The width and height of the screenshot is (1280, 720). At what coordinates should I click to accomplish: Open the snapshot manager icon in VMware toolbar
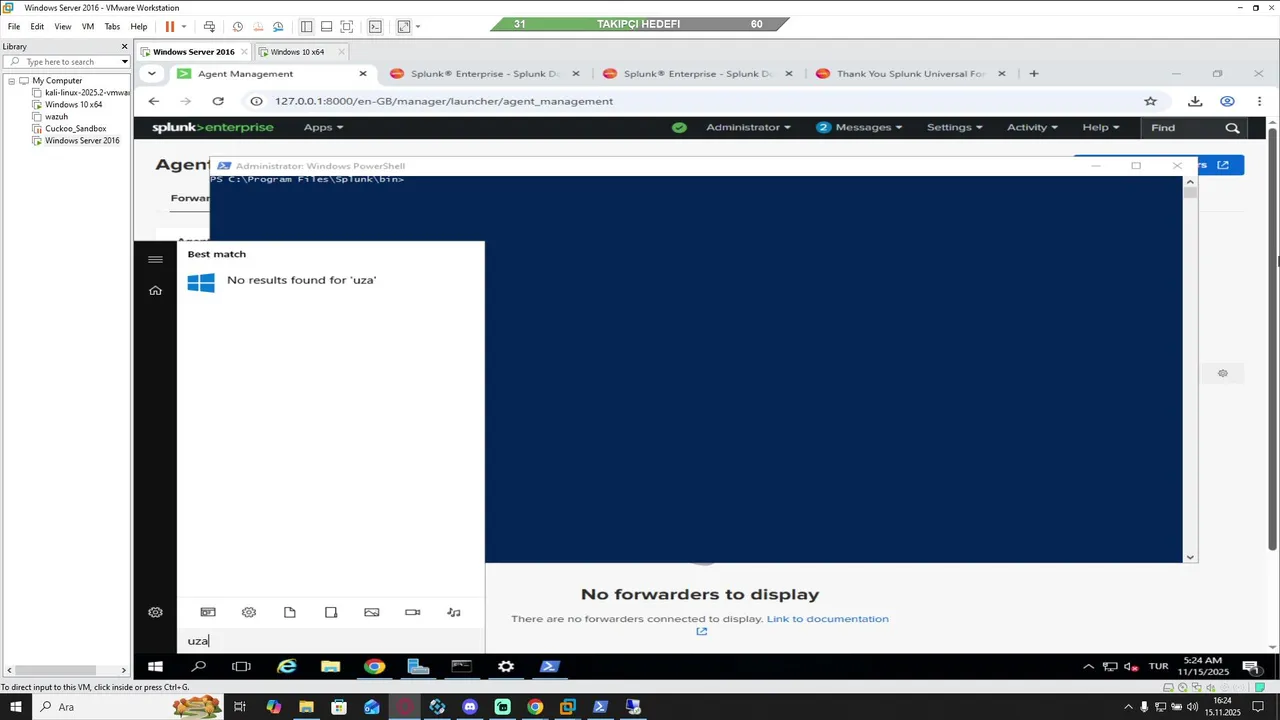[x=277, y=27]
